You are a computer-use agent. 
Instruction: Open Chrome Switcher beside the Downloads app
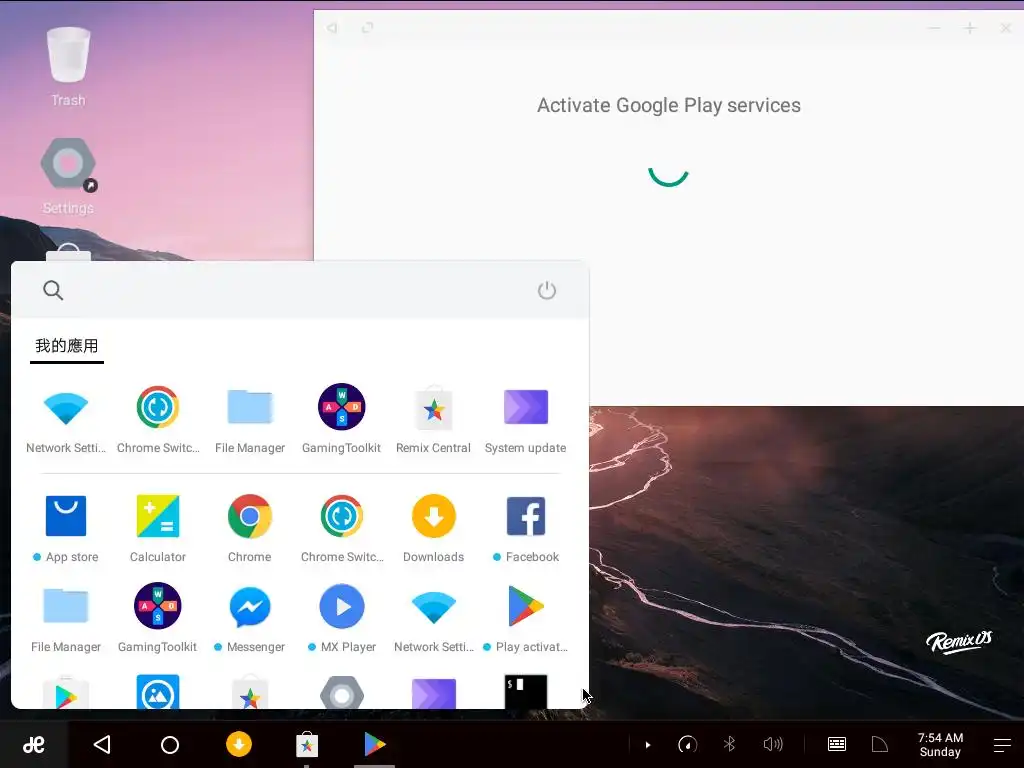click(x=342, y=516)
